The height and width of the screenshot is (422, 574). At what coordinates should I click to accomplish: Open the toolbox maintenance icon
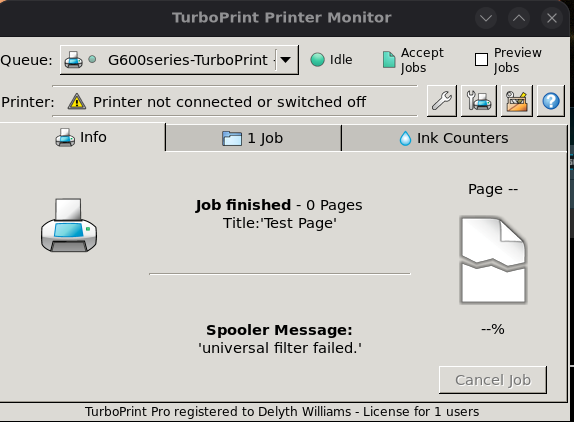point(517,101)
